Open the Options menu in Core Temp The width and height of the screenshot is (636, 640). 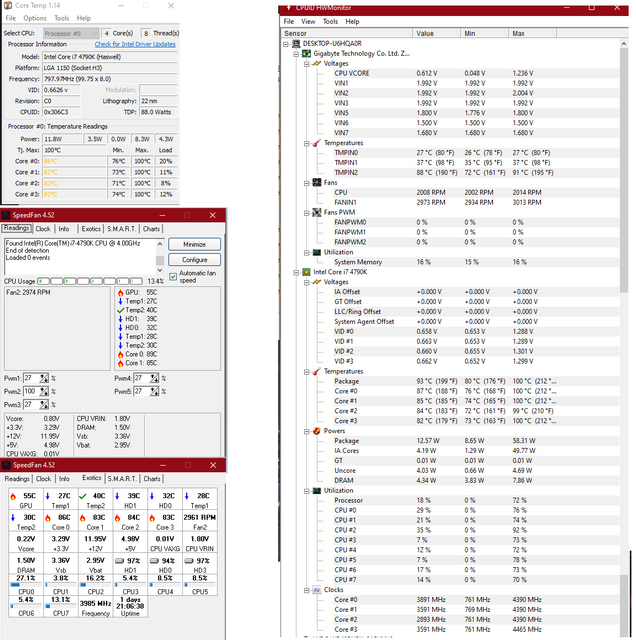(35, 18)
